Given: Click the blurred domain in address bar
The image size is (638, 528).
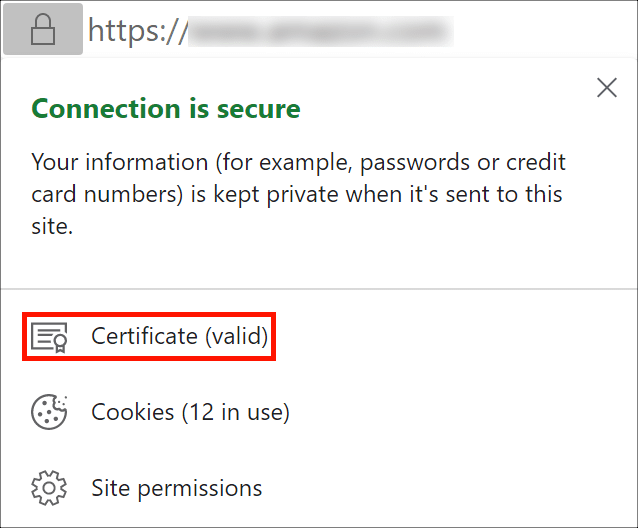Looking at the screenshot, I should point(320,32).
